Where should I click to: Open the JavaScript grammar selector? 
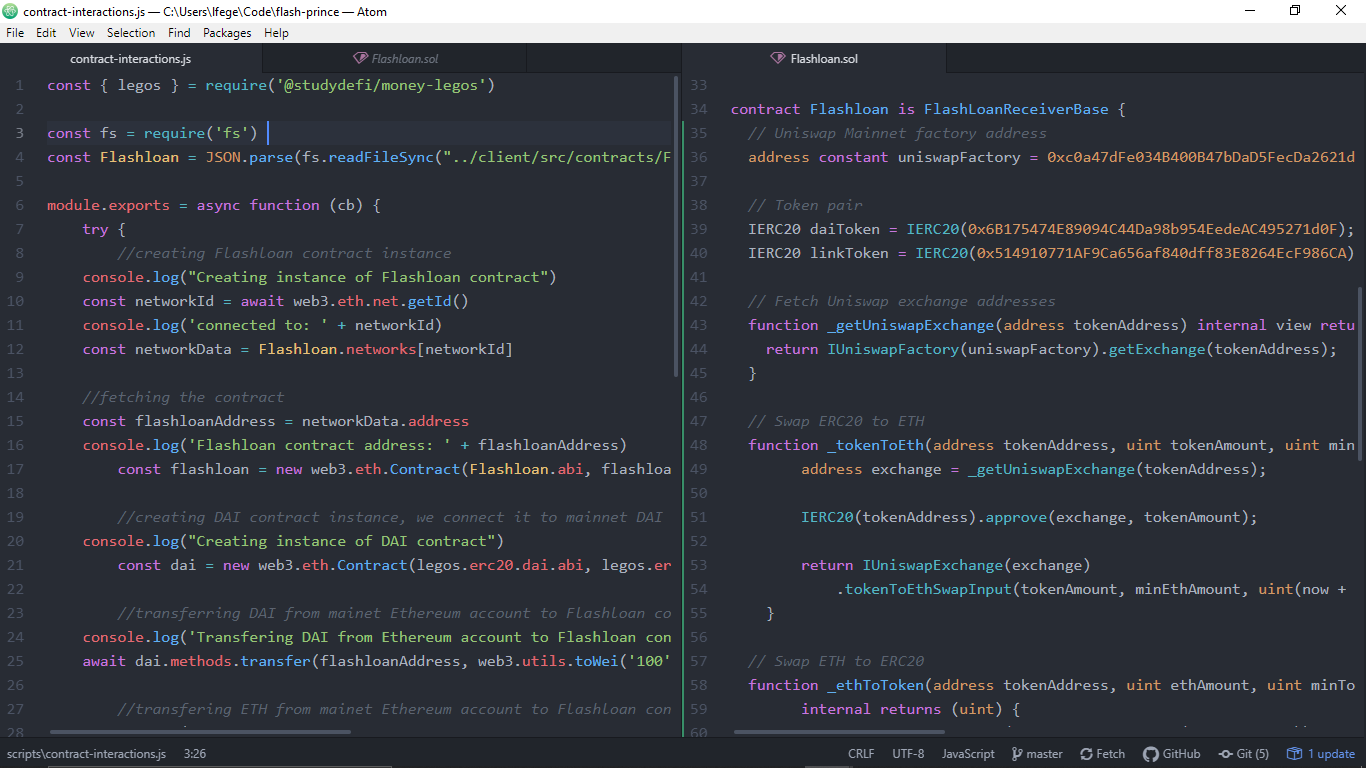coord(968,754)
